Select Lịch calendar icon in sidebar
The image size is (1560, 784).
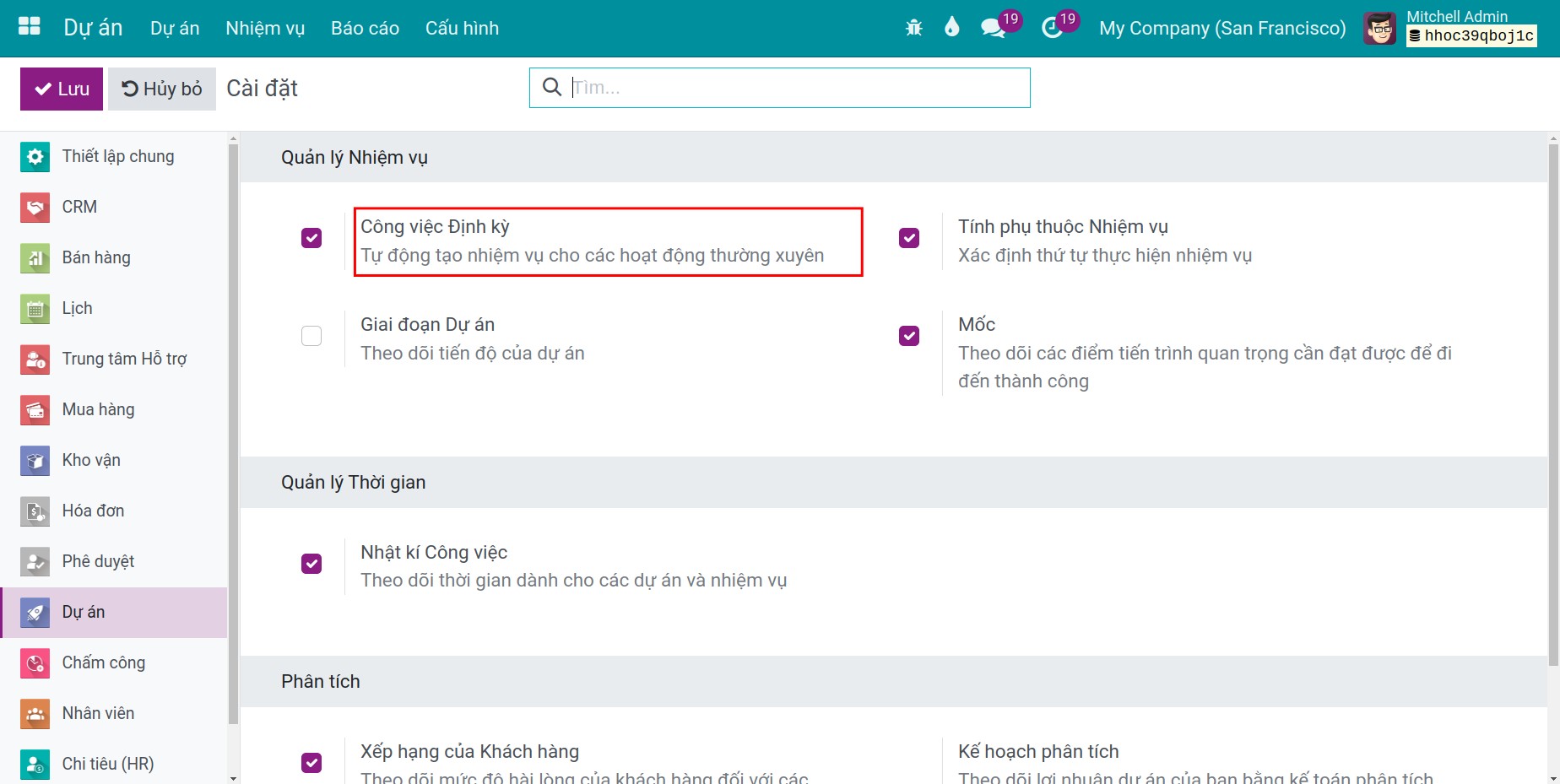tap(35, 309)
